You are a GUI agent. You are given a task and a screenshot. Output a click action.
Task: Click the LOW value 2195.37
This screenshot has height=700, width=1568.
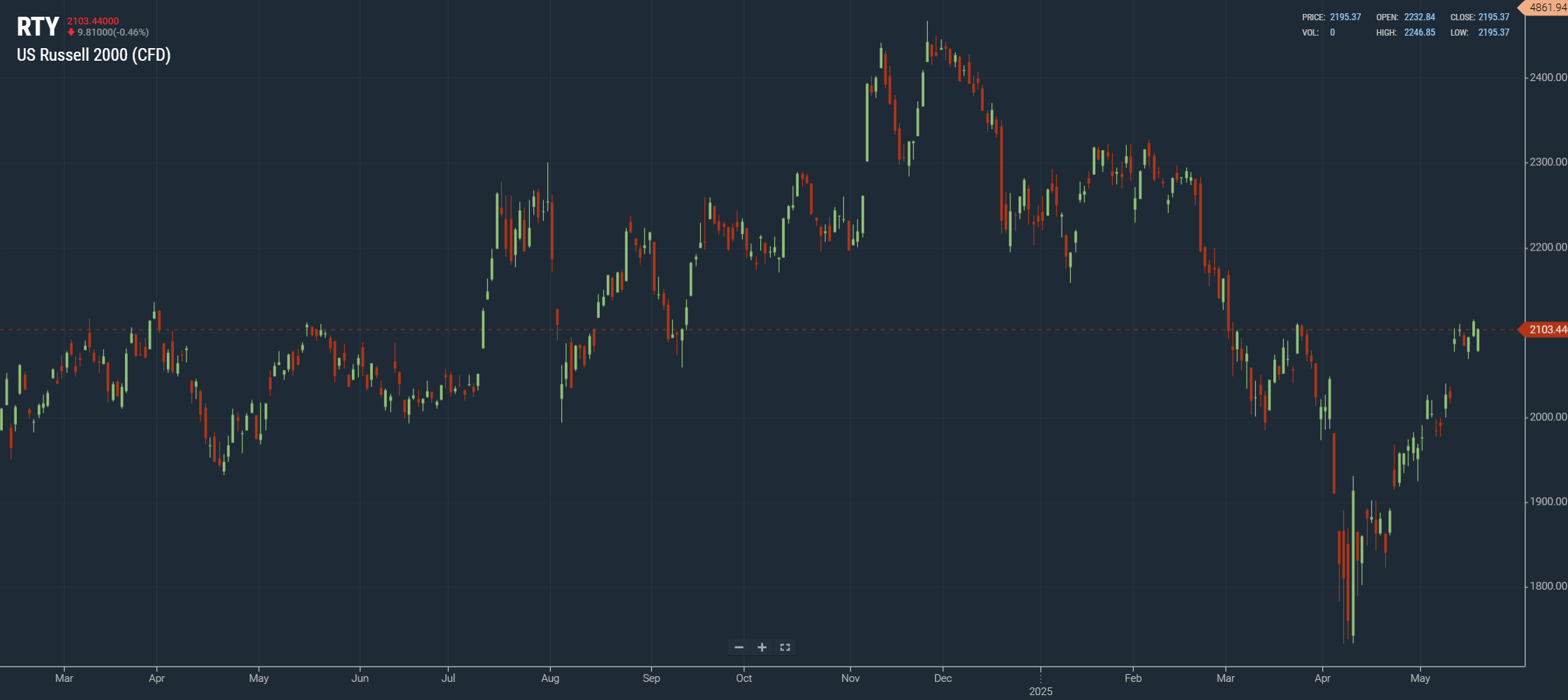click(x=1493, y=32)
